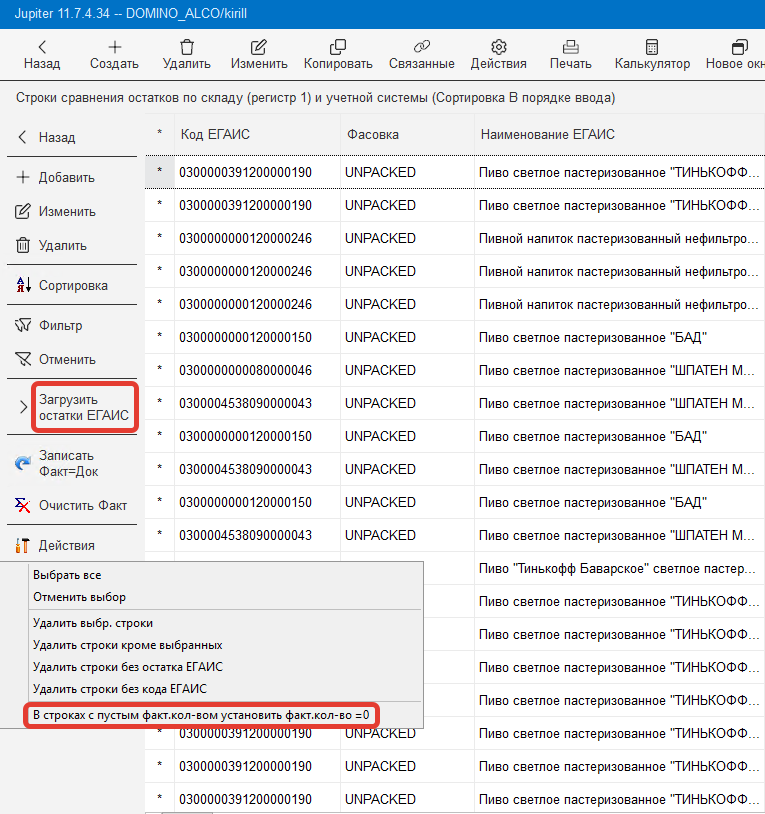
Task: Click the Добавить plus icon in sidebar
Action: (x=23, y=177)
